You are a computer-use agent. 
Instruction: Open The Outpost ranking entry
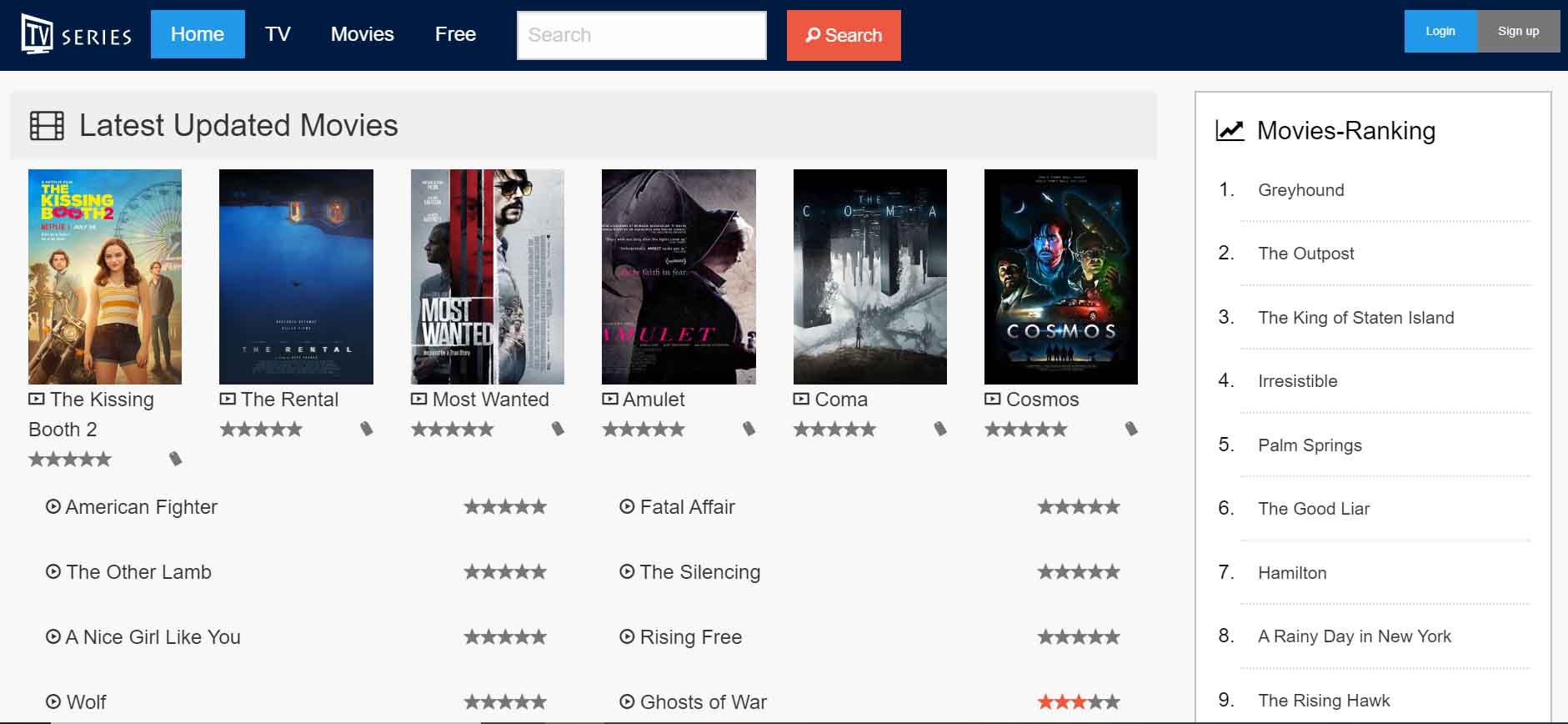[1306, 254]
